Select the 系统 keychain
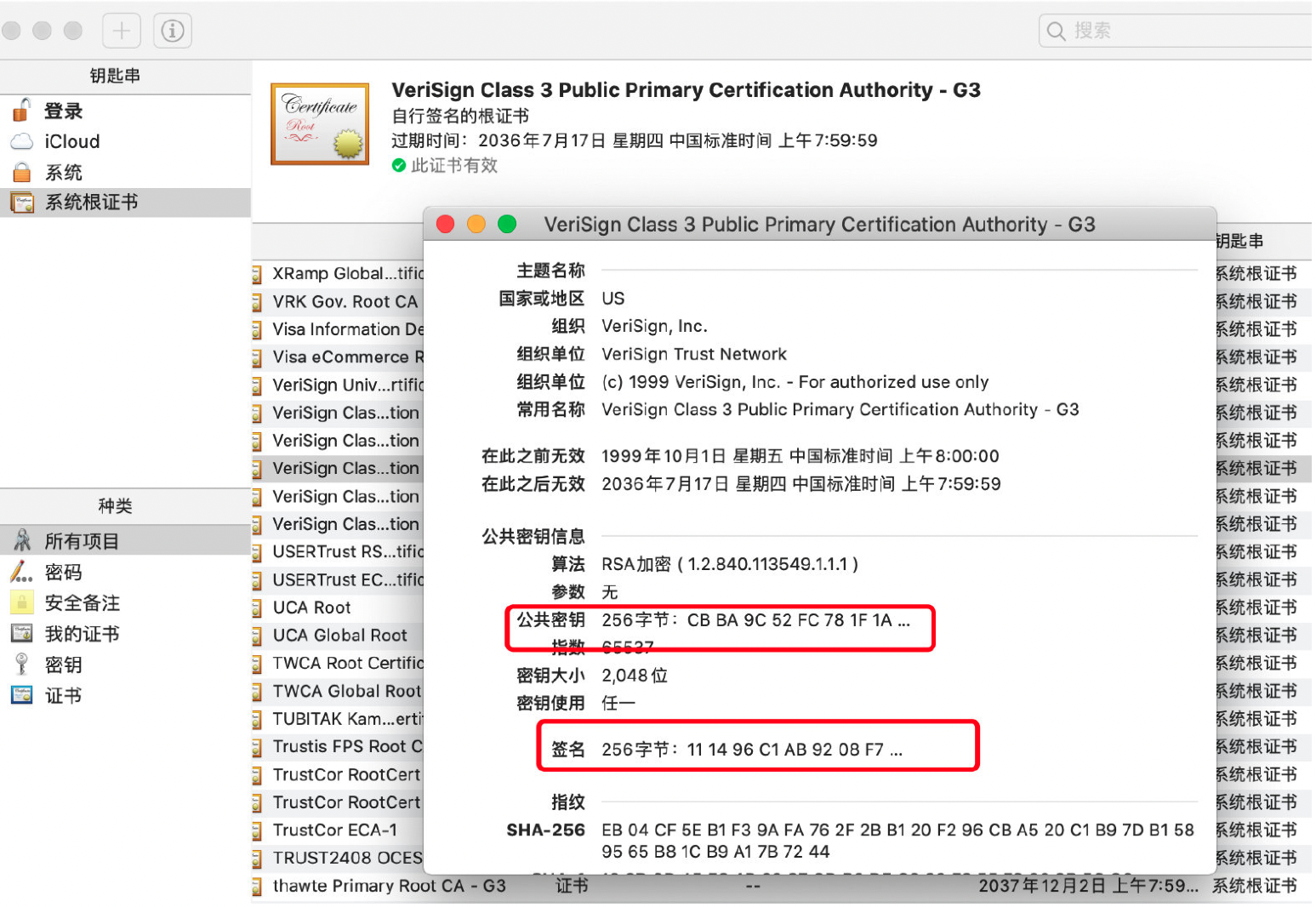The width and height of the screenshot is (1316, 907). 126,172
